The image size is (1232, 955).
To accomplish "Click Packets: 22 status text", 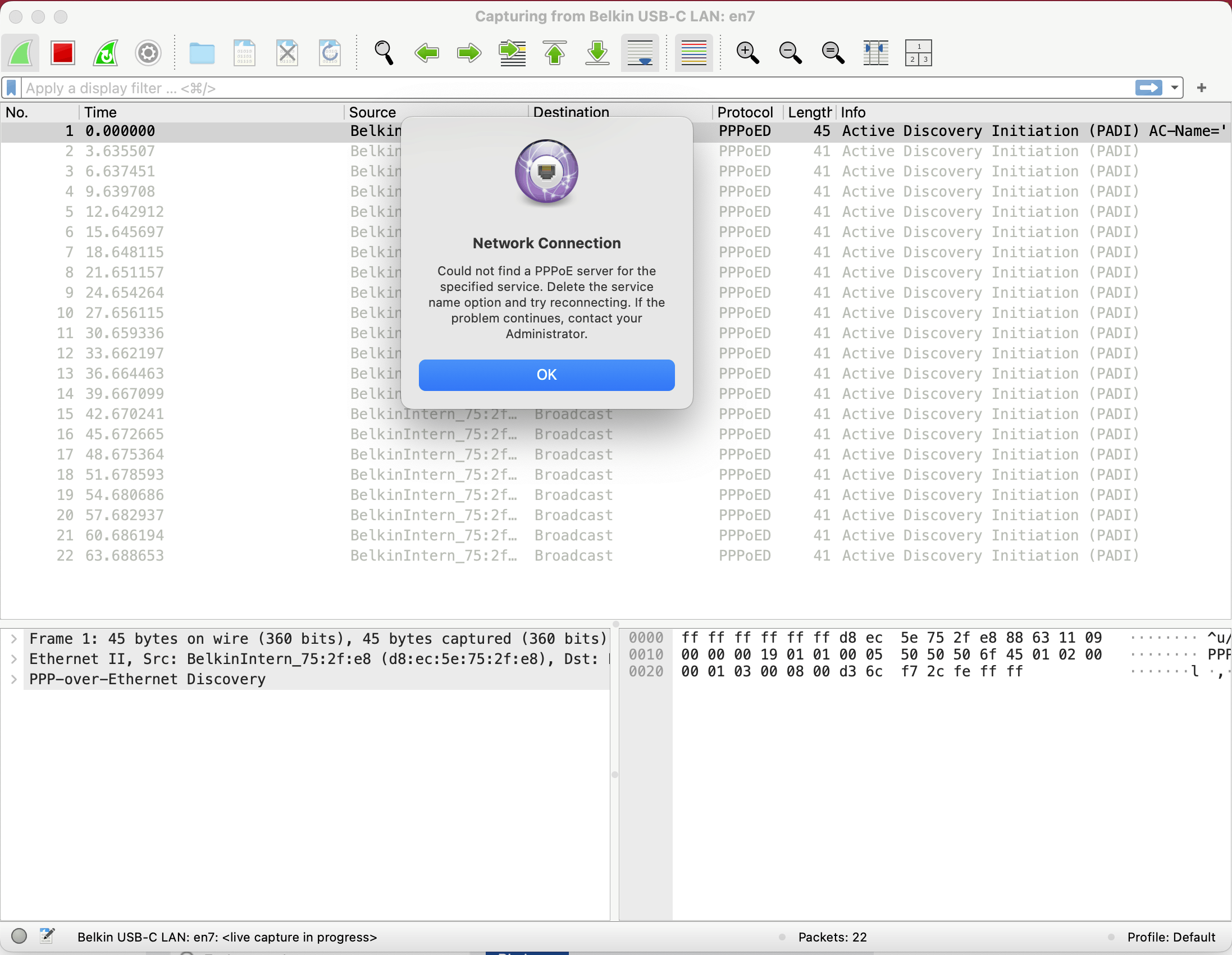I will pos(832,937).
